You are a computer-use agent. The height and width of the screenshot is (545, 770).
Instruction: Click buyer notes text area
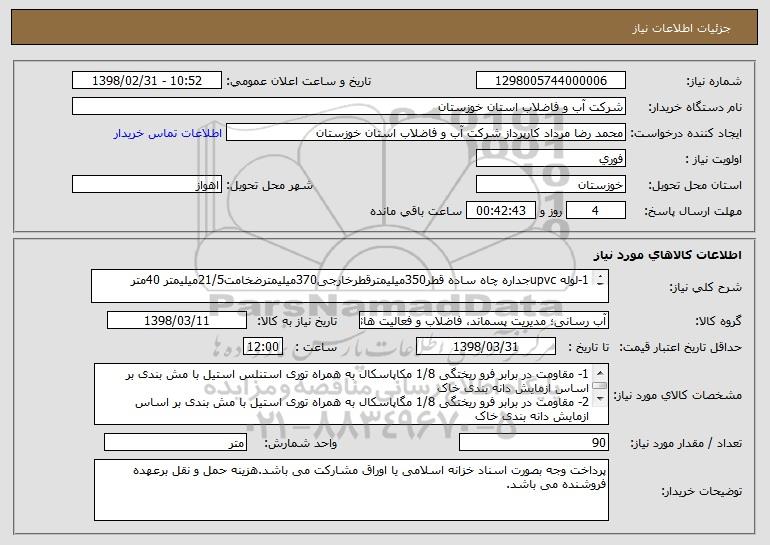point(351,490)
